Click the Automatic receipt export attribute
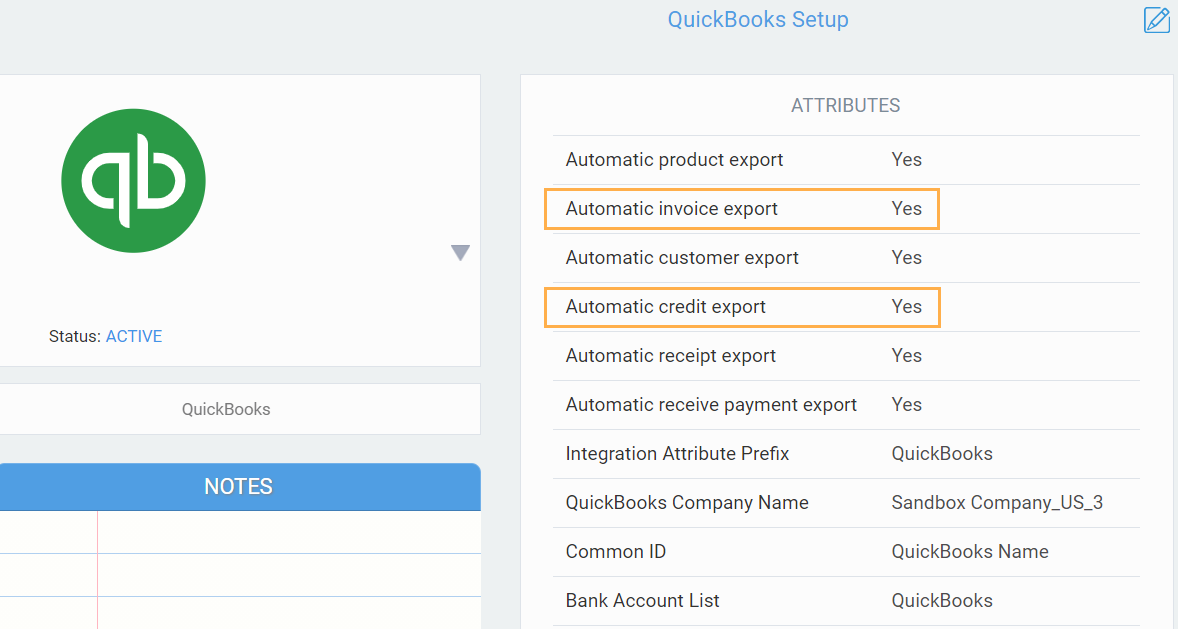The width and height of the screenshot is (1178, 629). click(x=671, y=356)
